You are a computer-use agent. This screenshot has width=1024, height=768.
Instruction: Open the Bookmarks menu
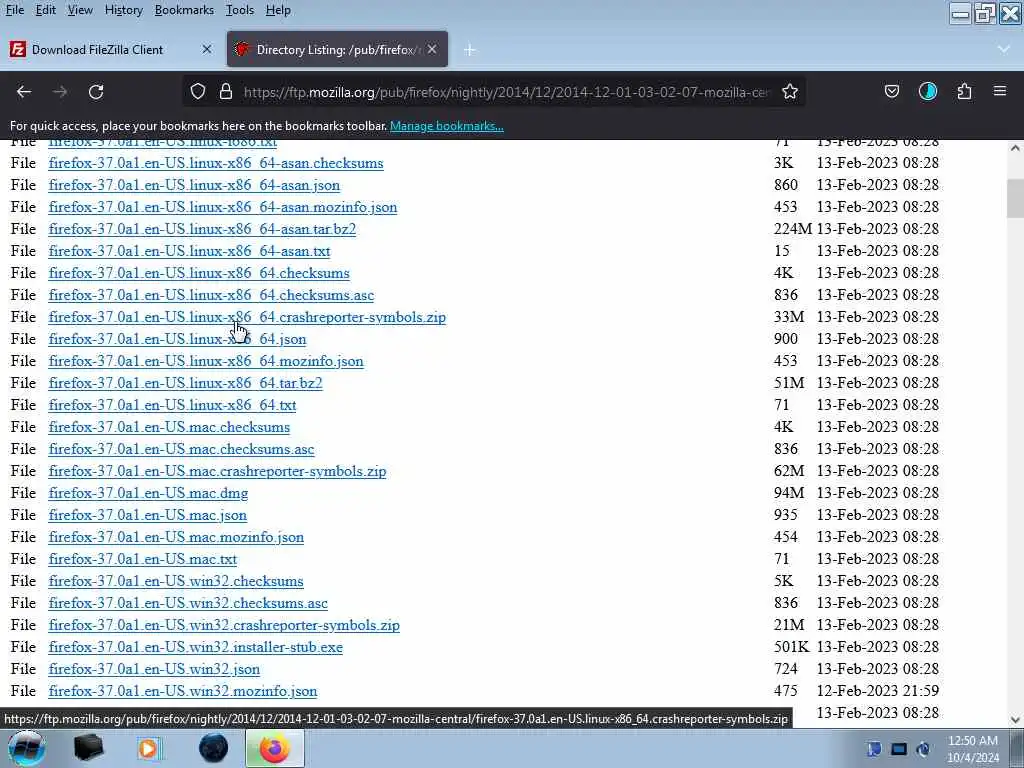184,10
